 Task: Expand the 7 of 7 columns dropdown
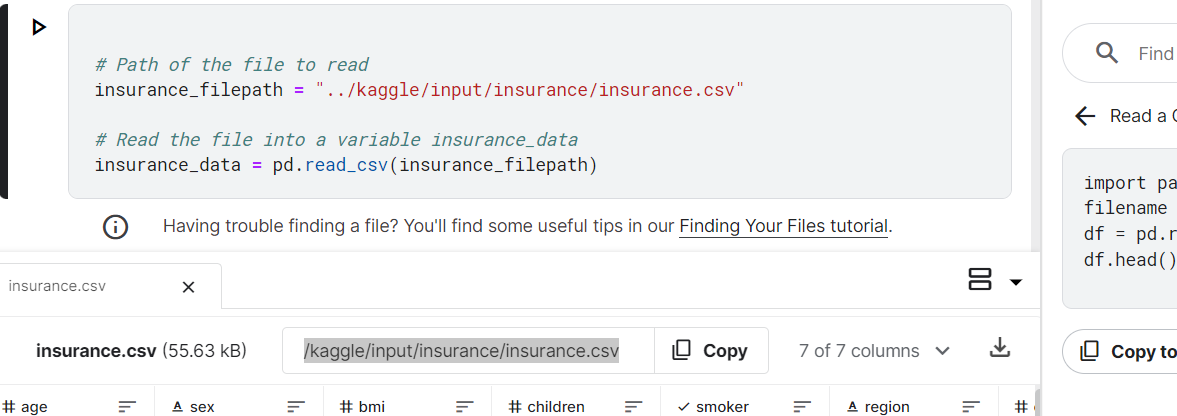tap(874, 351)
